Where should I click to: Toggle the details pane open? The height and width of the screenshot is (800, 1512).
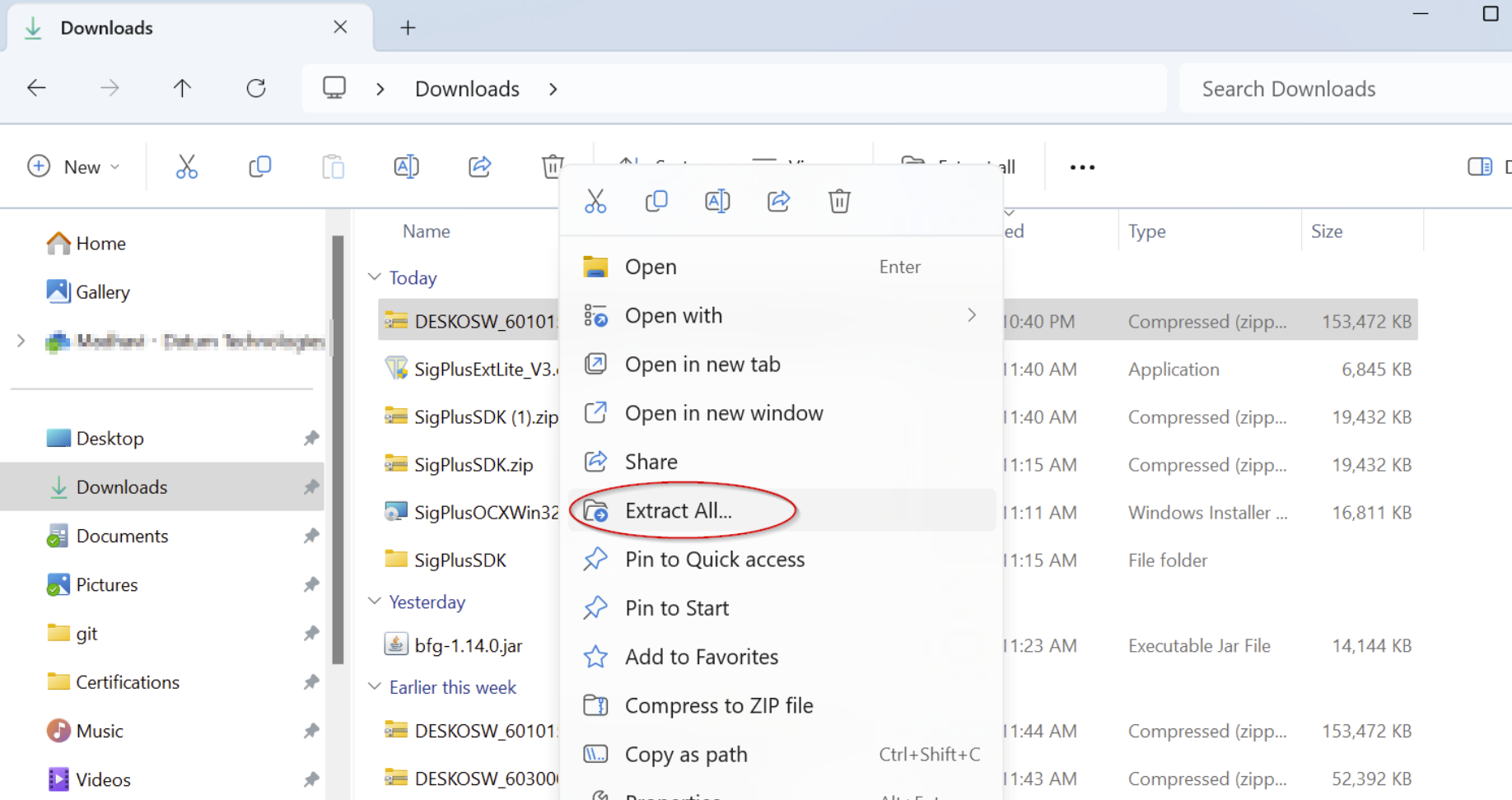tap(1478, 166)
